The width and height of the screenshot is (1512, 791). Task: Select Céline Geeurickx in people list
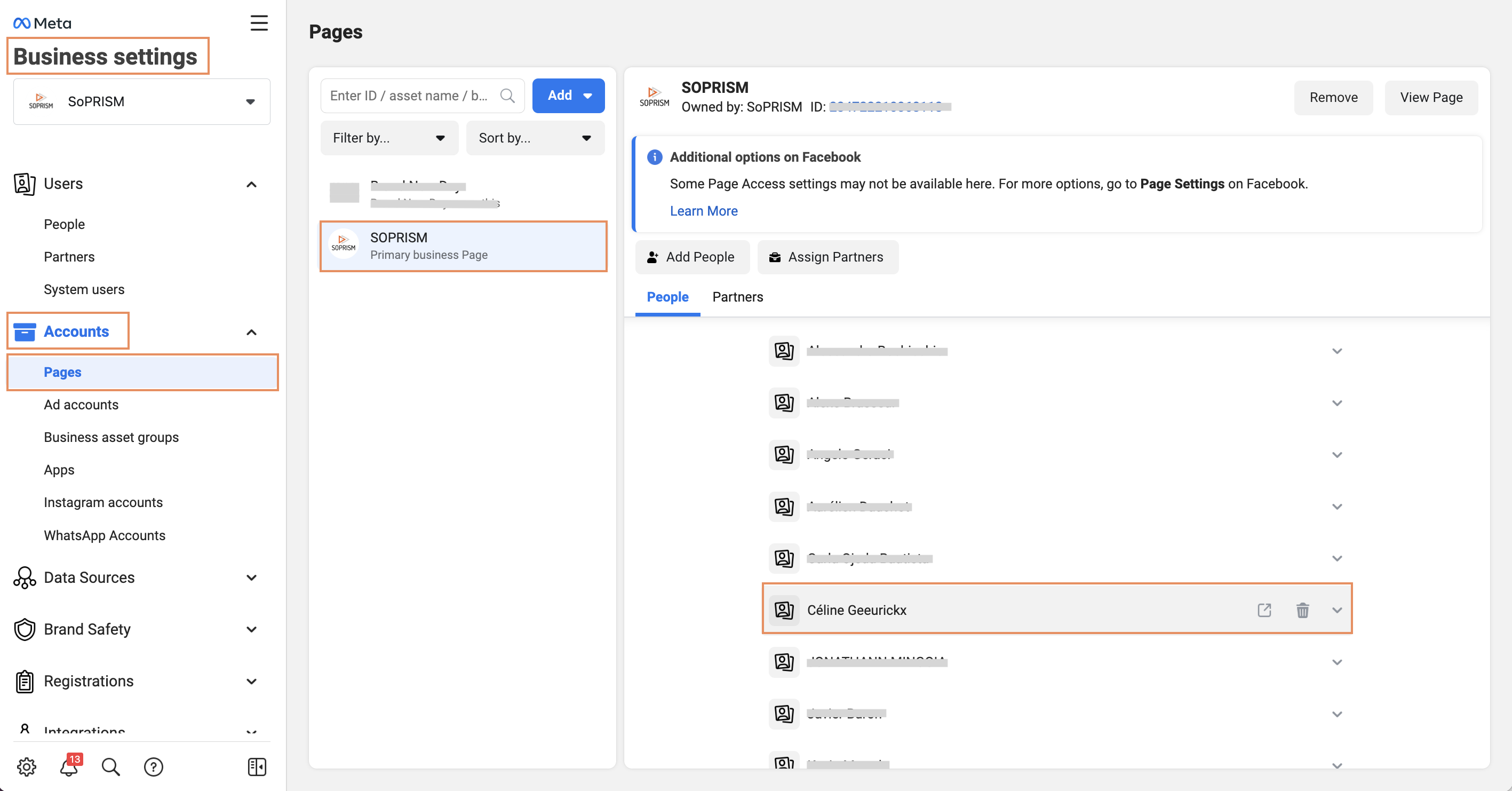[x=1056, y=610]
